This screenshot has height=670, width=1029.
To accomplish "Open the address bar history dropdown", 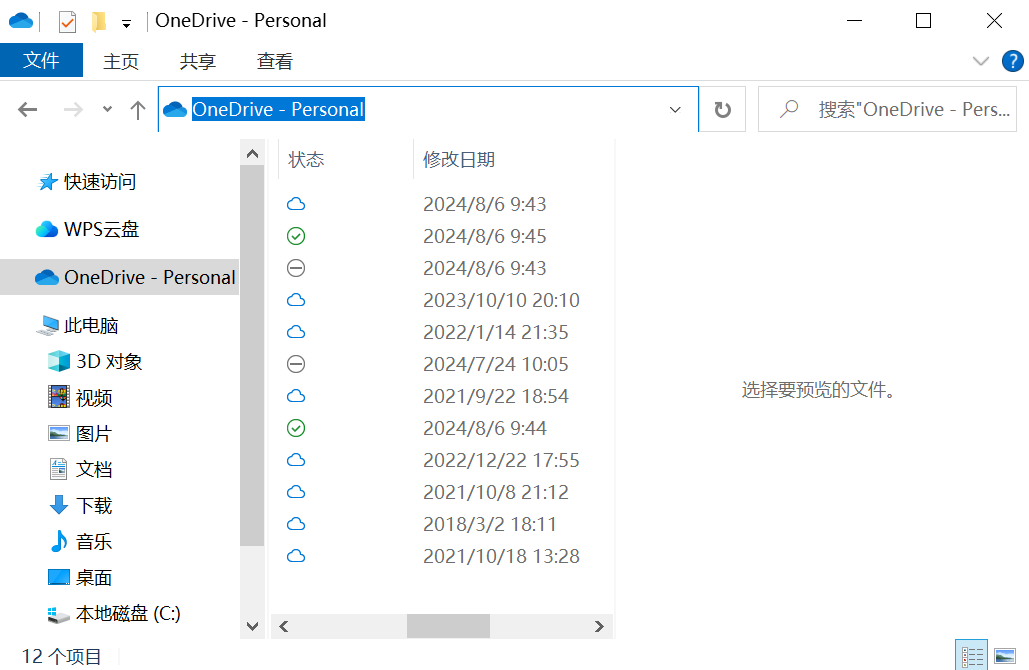I will pos(675,109).
